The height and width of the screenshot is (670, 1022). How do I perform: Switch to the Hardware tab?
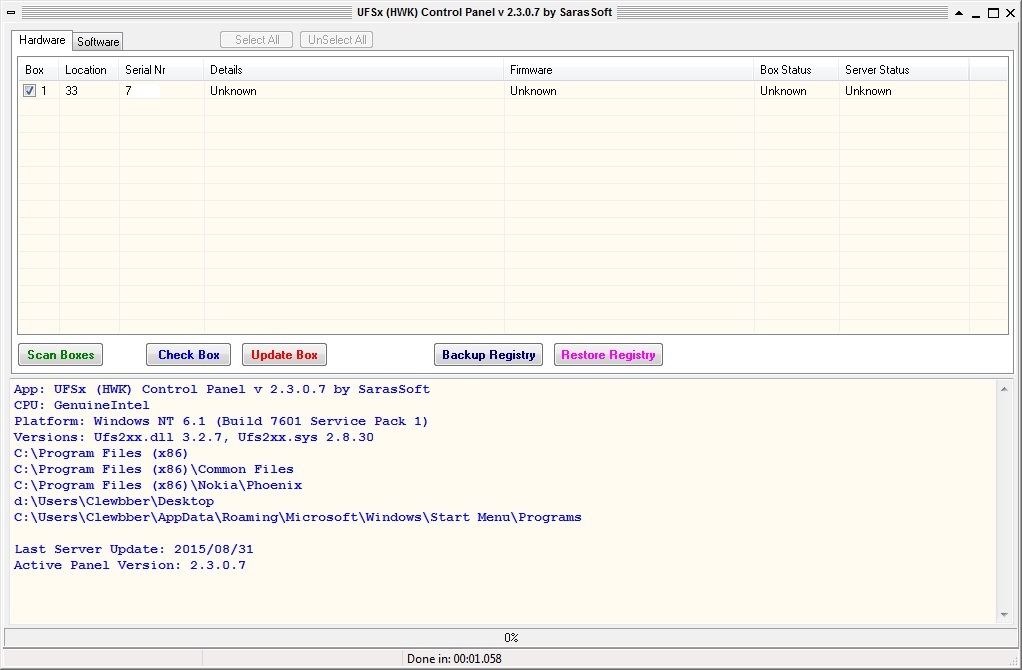click(x=42, y=40)
